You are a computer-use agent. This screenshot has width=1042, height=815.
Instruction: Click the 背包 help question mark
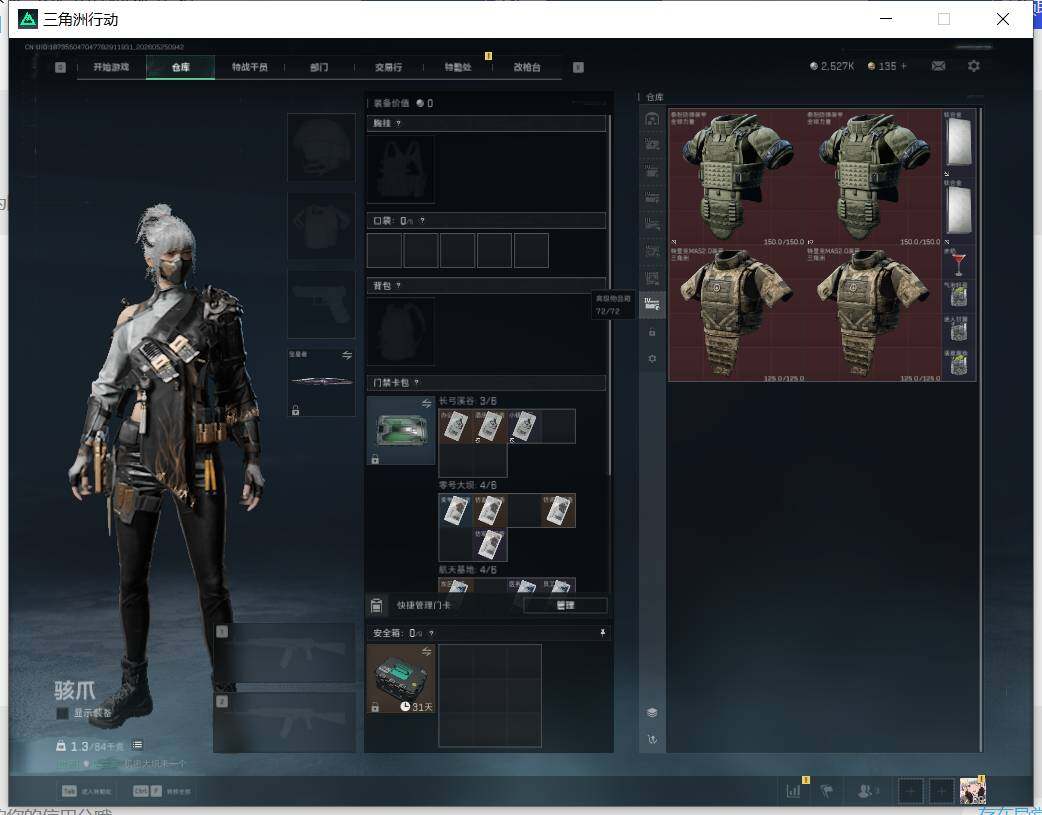[x=398, y=286]
